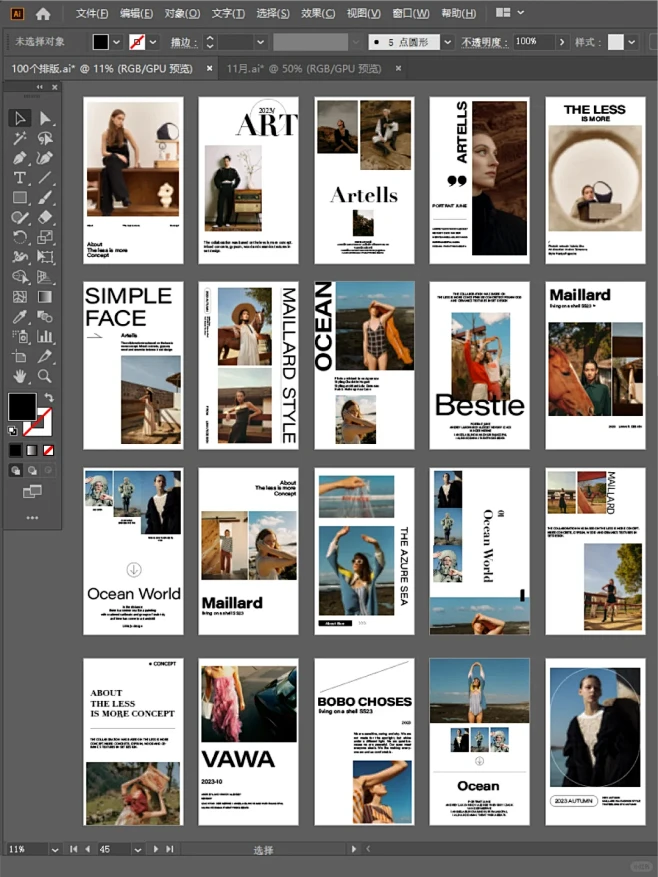Open the zoom level dropdown showing 11%
This screenshot has height=877, width=658.
click(55, 849)
